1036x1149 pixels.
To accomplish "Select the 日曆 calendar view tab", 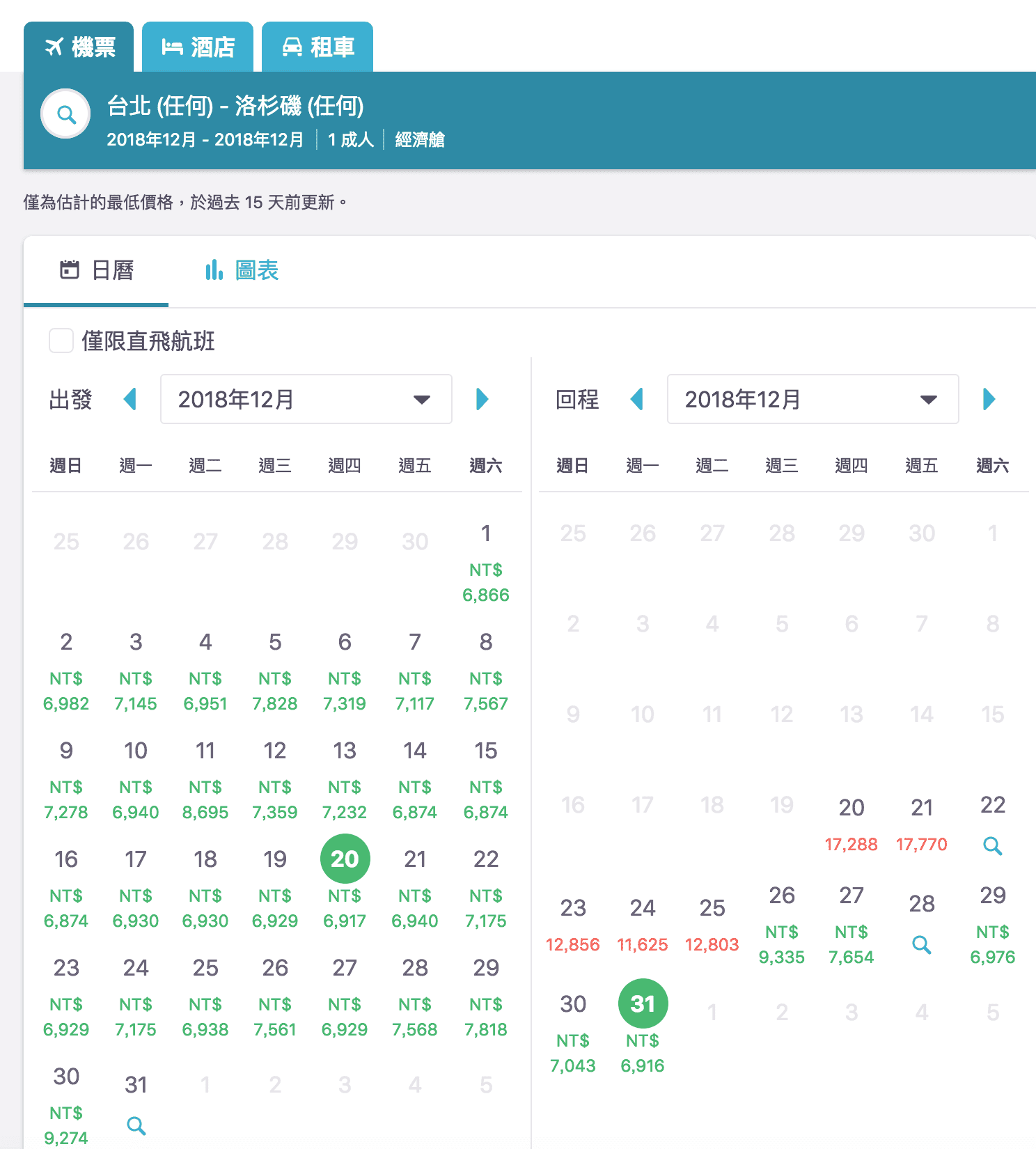I will click(96, 270).
